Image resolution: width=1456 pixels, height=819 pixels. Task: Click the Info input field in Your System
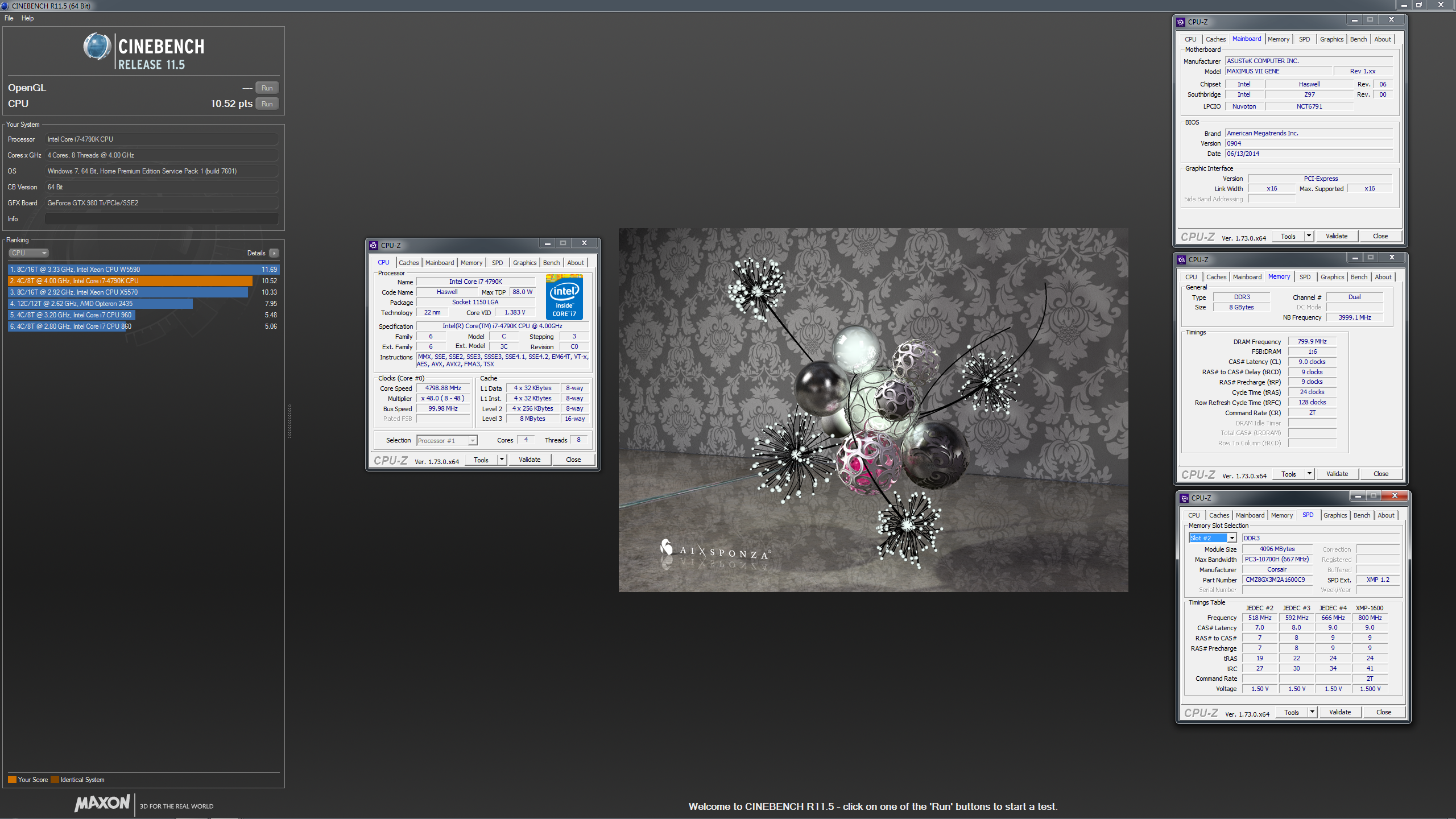pyautogui.click(x=162, y=219)
